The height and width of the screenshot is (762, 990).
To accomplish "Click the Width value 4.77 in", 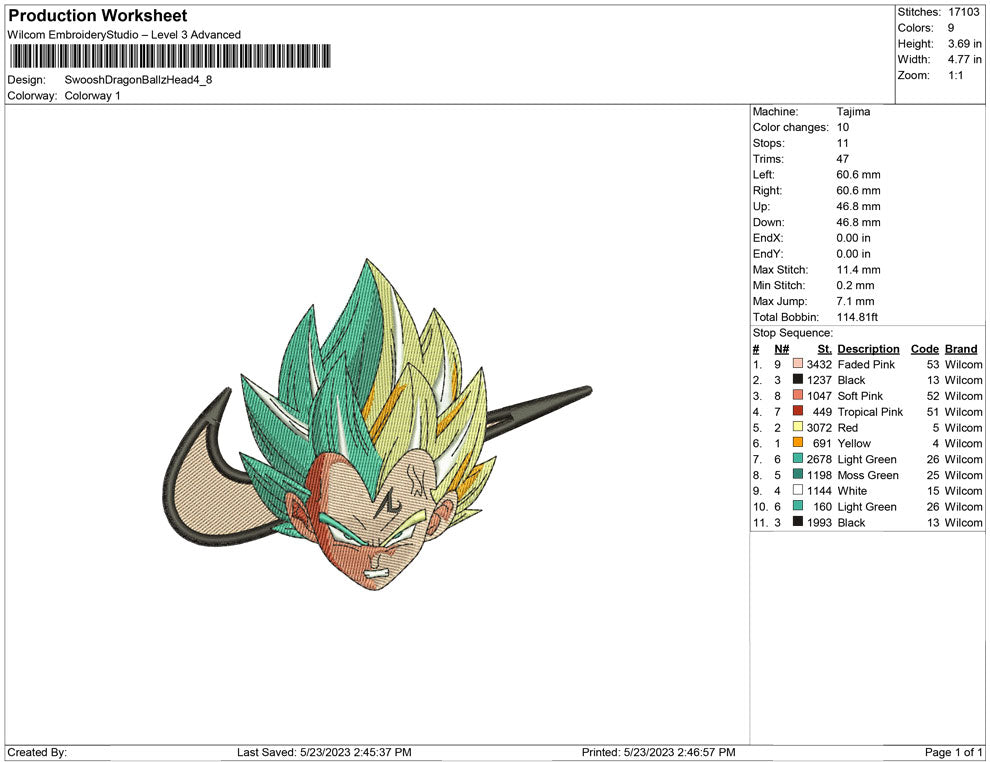I will click(965, 59).
